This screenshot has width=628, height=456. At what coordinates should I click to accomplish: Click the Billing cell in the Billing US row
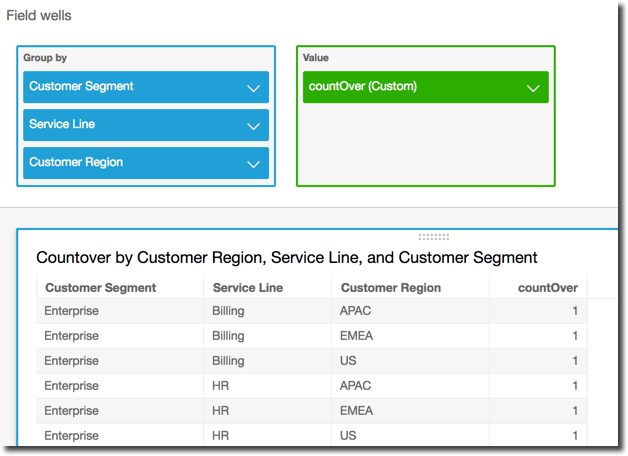tap(228, 361)
